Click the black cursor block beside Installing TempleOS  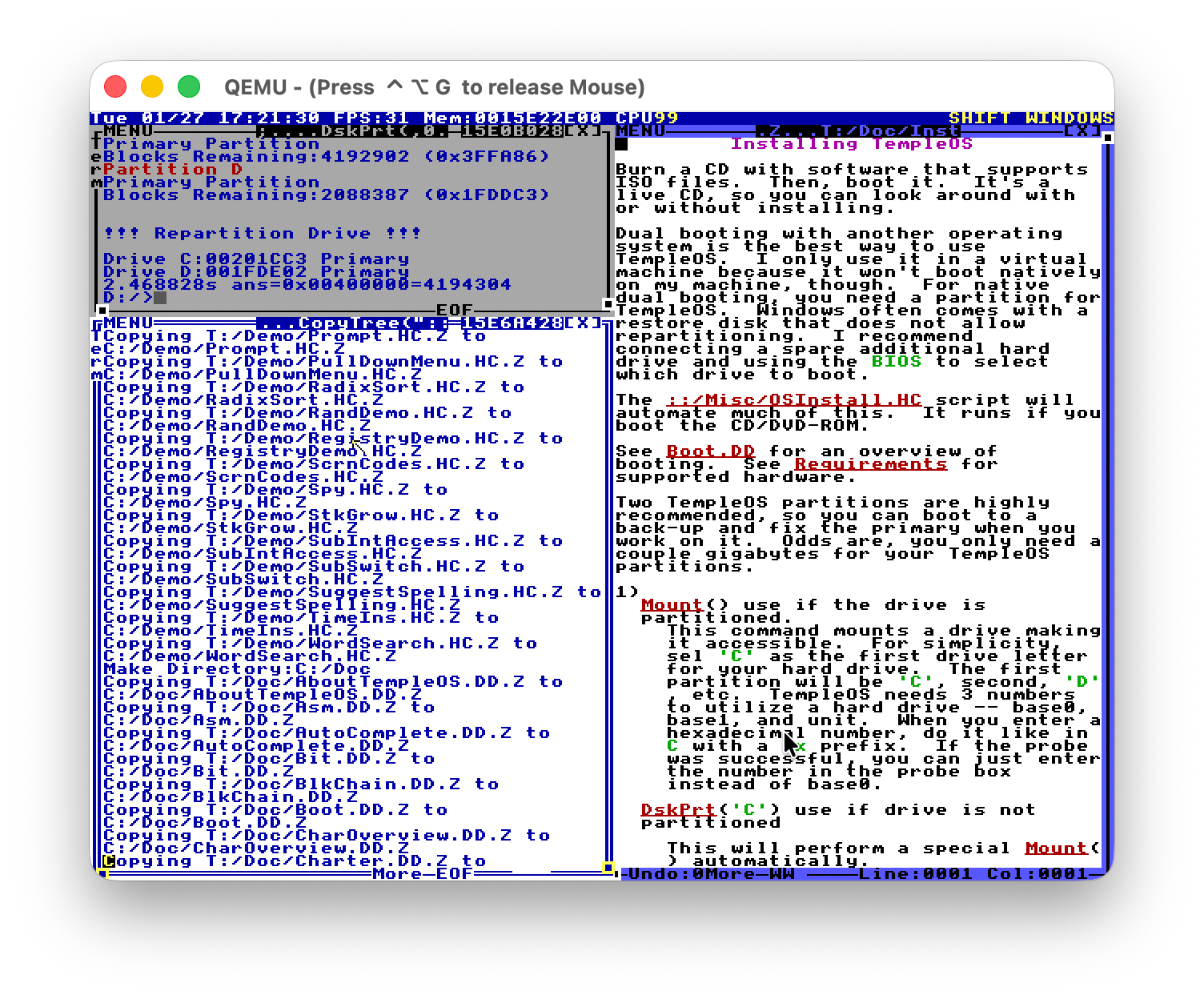point(621,144)
